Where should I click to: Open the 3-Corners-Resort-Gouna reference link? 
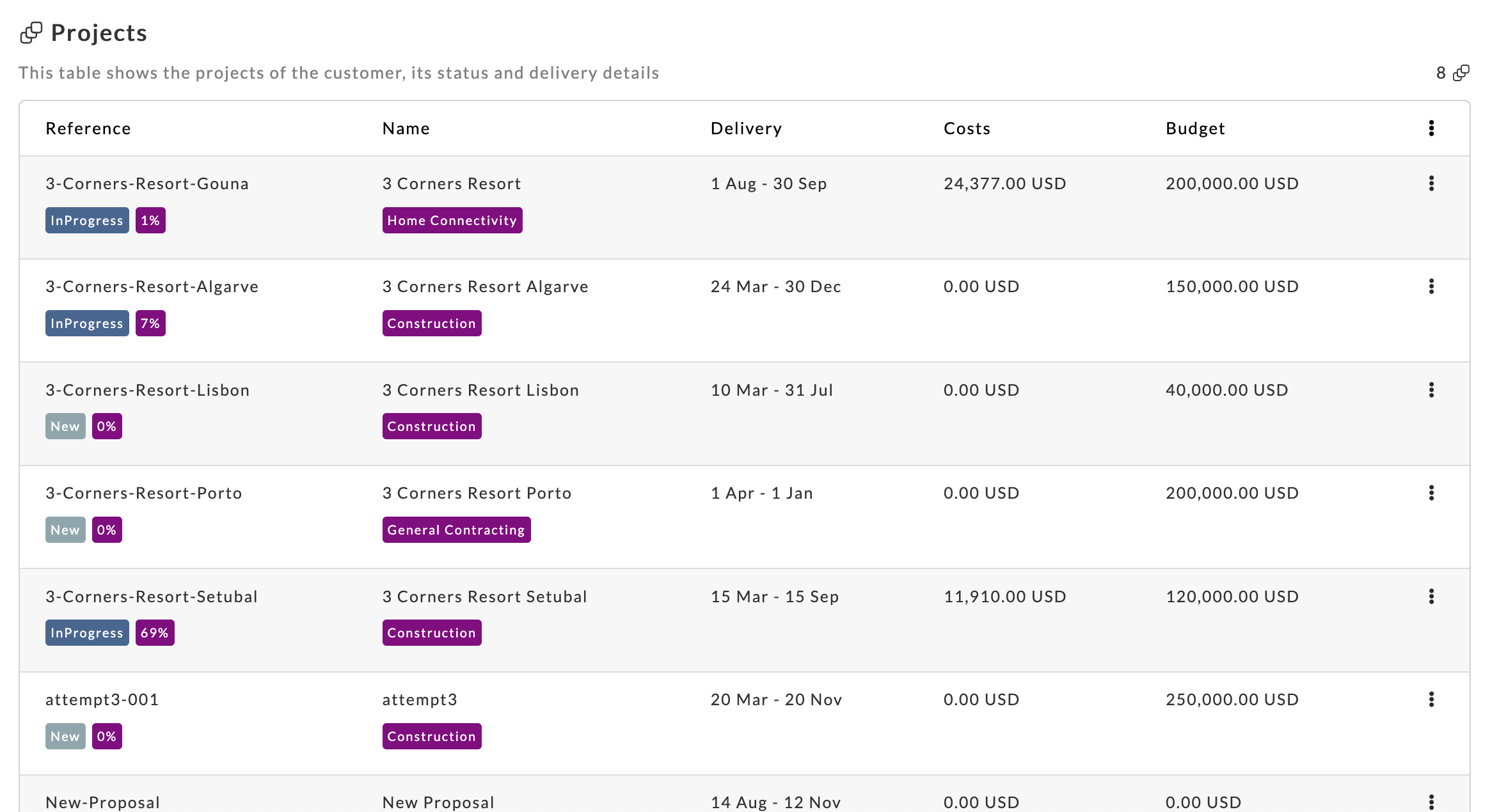147,183
